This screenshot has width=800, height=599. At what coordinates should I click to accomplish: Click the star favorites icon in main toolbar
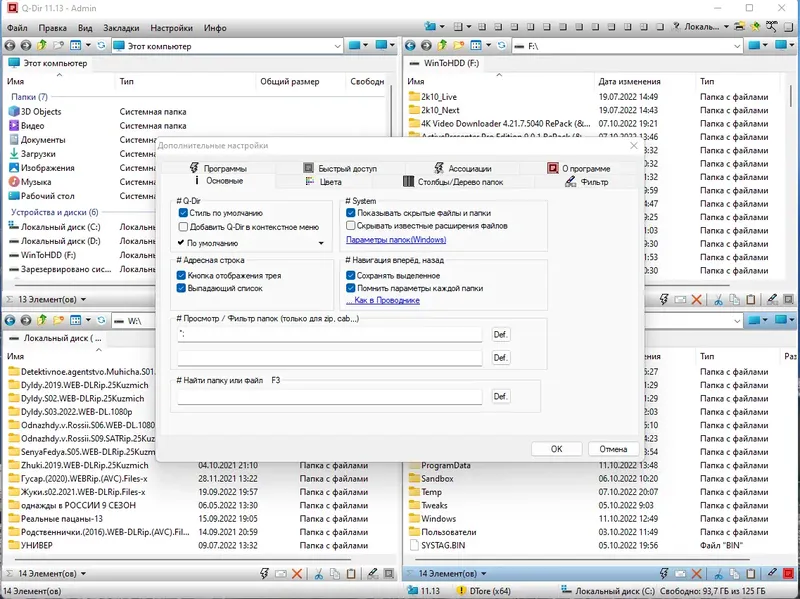[755, 27]
